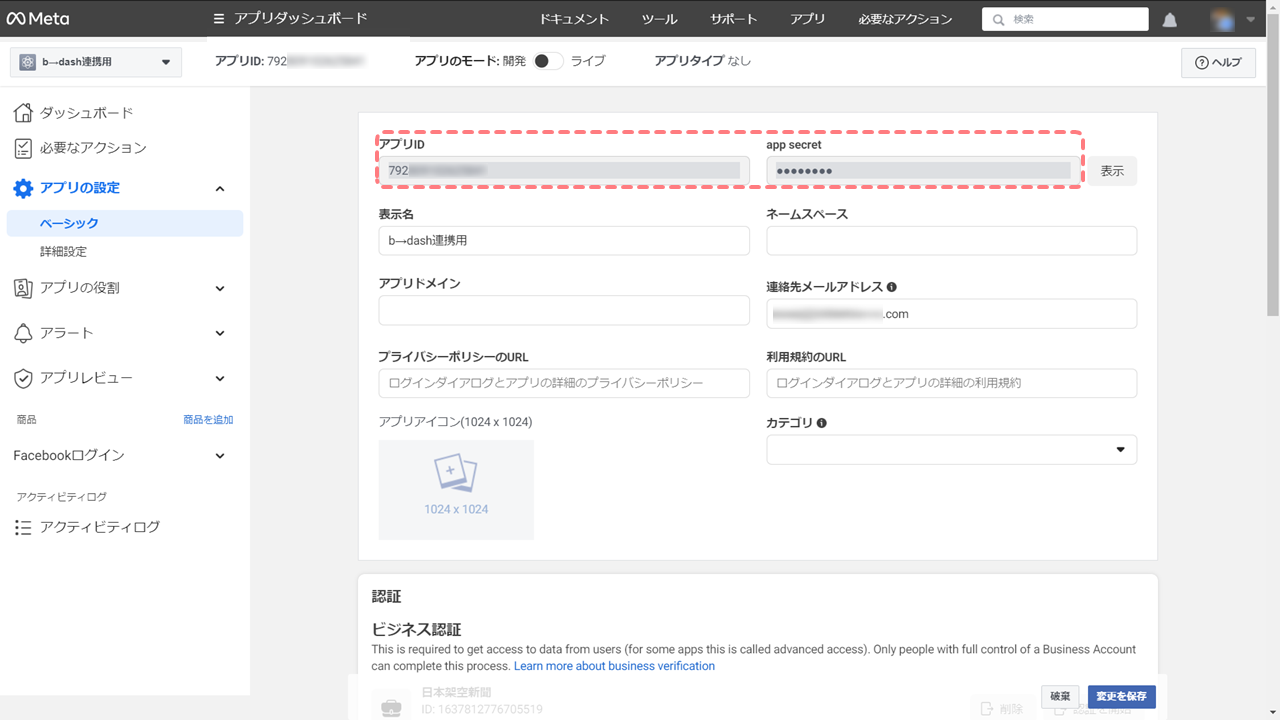
Task: Expand the アプリの役割 sidebar section
Action: pyautogui.click(x=220, y=288)
